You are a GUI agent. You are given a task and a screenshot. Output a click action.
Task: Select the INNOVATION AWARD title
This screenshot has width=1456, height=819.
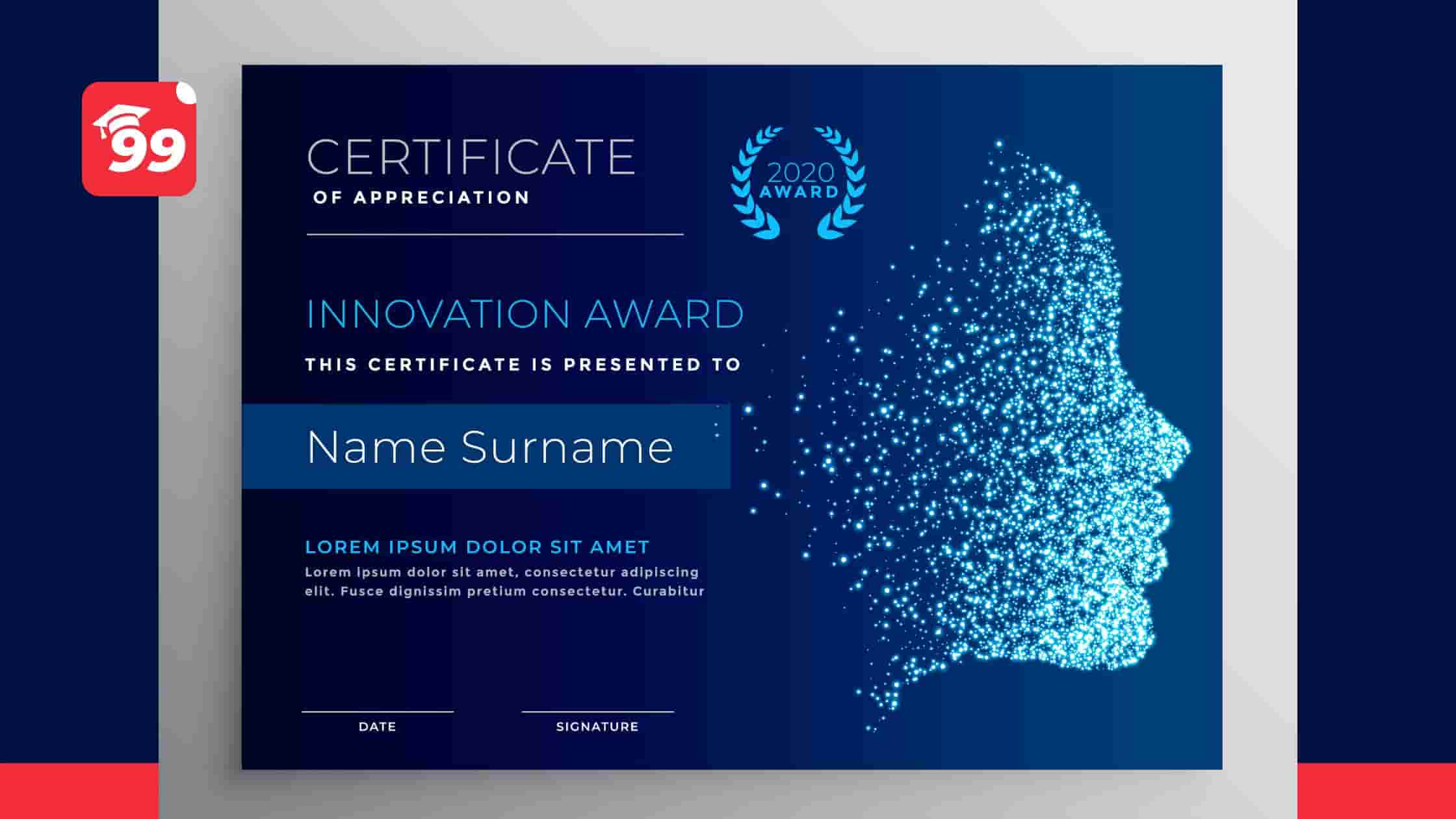coord(524,315)
